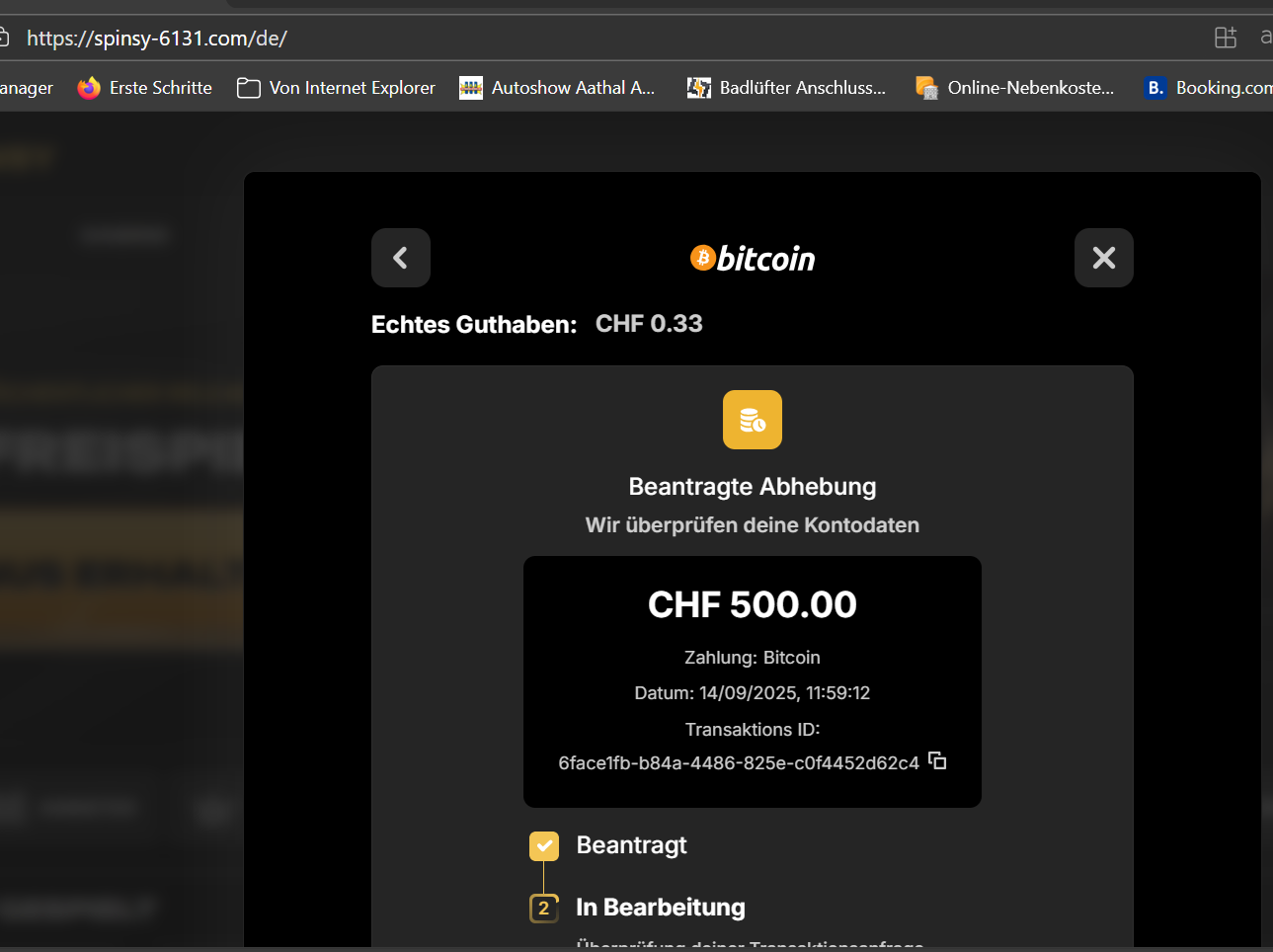Open the Erste Schritte Firefox bookmark
1273x952 pixels.
point(145,88)
